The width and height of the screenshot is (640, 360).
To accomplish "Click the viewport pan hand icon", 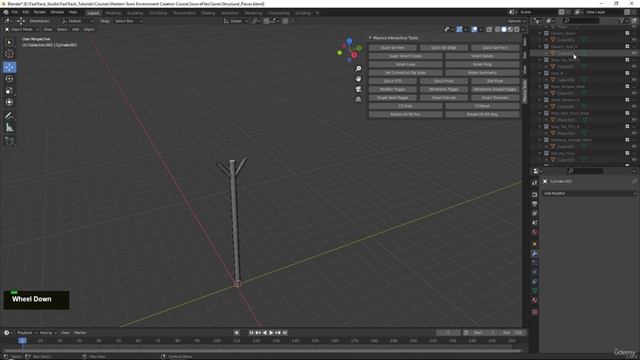I will [x=358, y=79].
